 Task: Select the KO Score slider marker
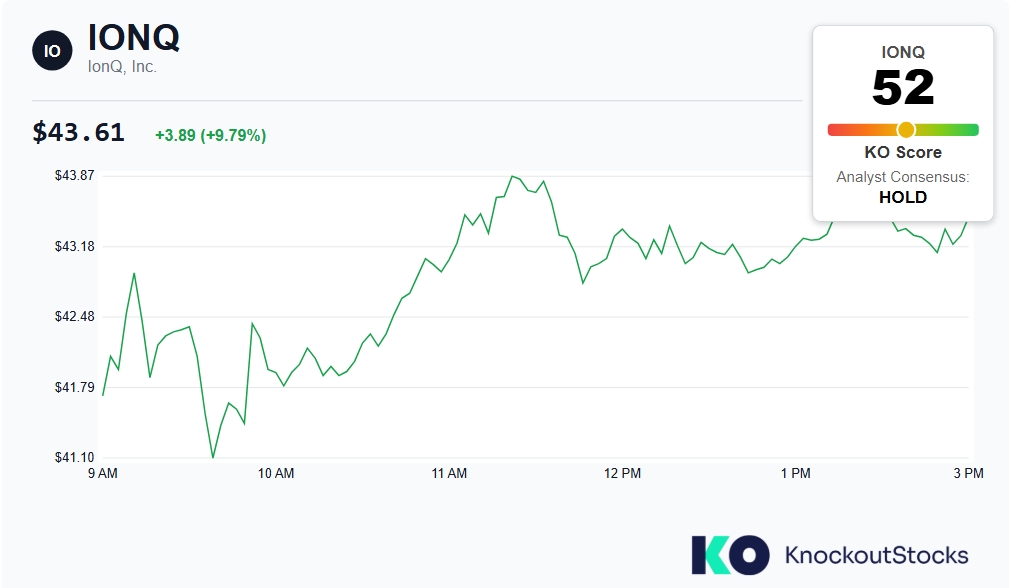point(906,130)
